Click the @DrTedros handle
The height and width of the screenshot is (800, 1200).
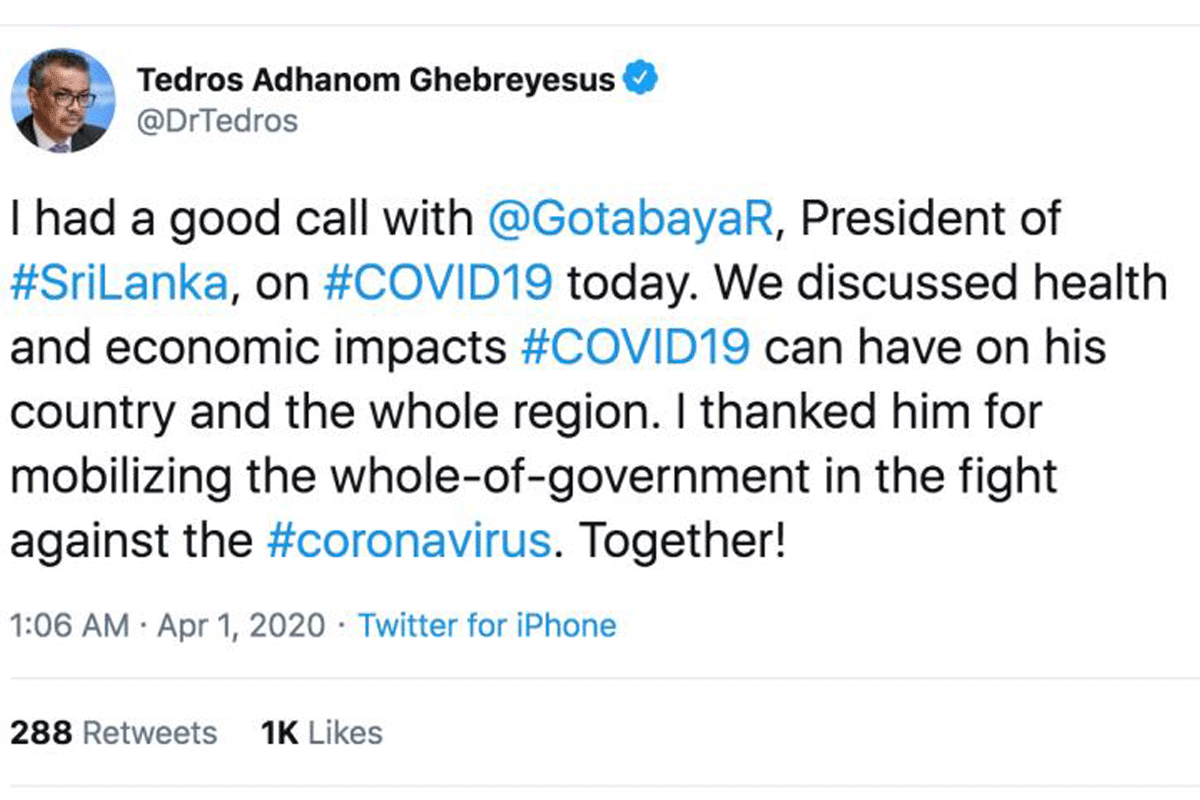click(216, 121)
